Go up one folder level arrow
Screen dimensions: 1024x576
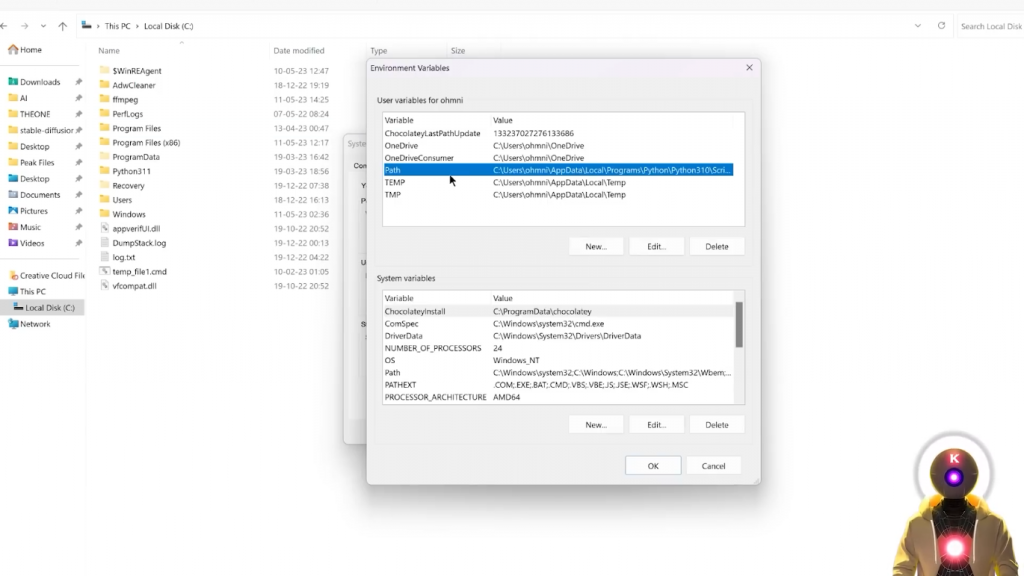point(63,26)
